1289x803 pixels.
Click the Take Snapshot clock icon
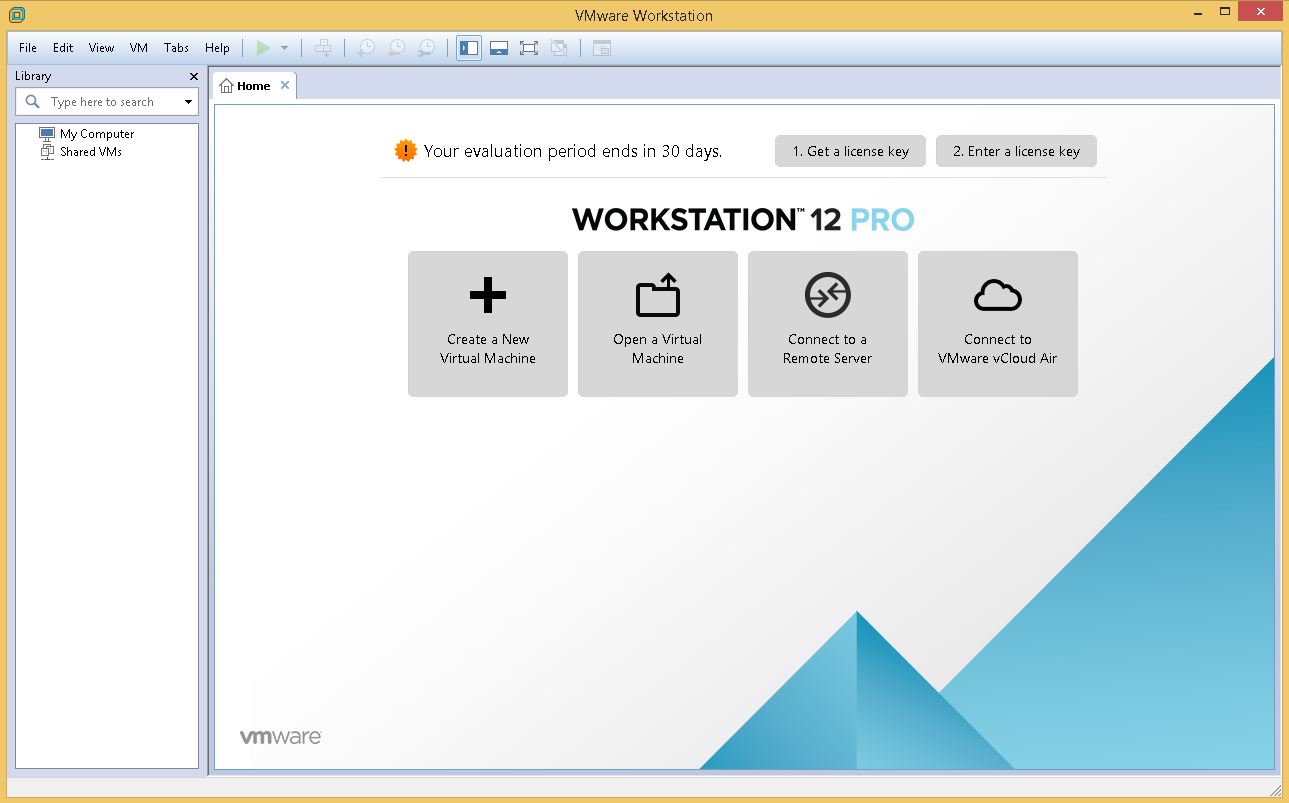tap(366, 48)
